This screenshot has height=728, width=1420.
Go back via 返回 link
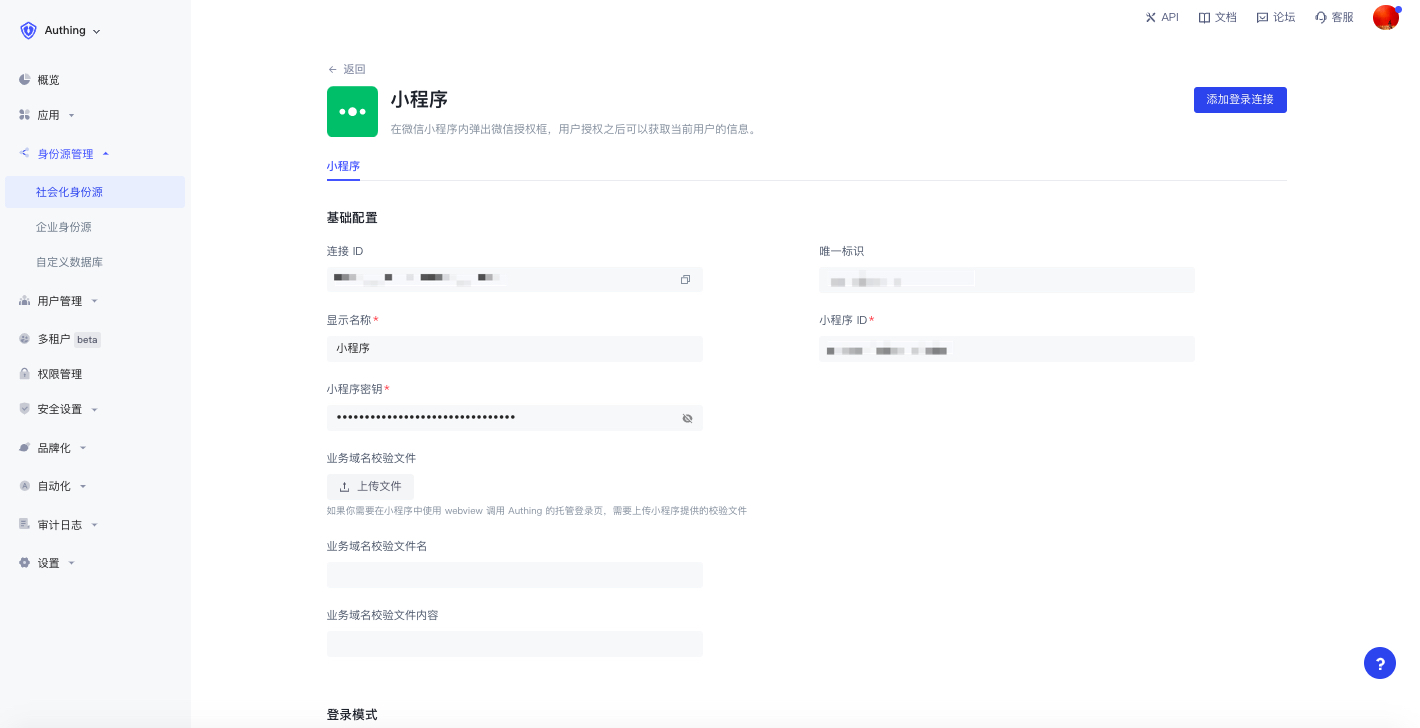tap(347, 69)
